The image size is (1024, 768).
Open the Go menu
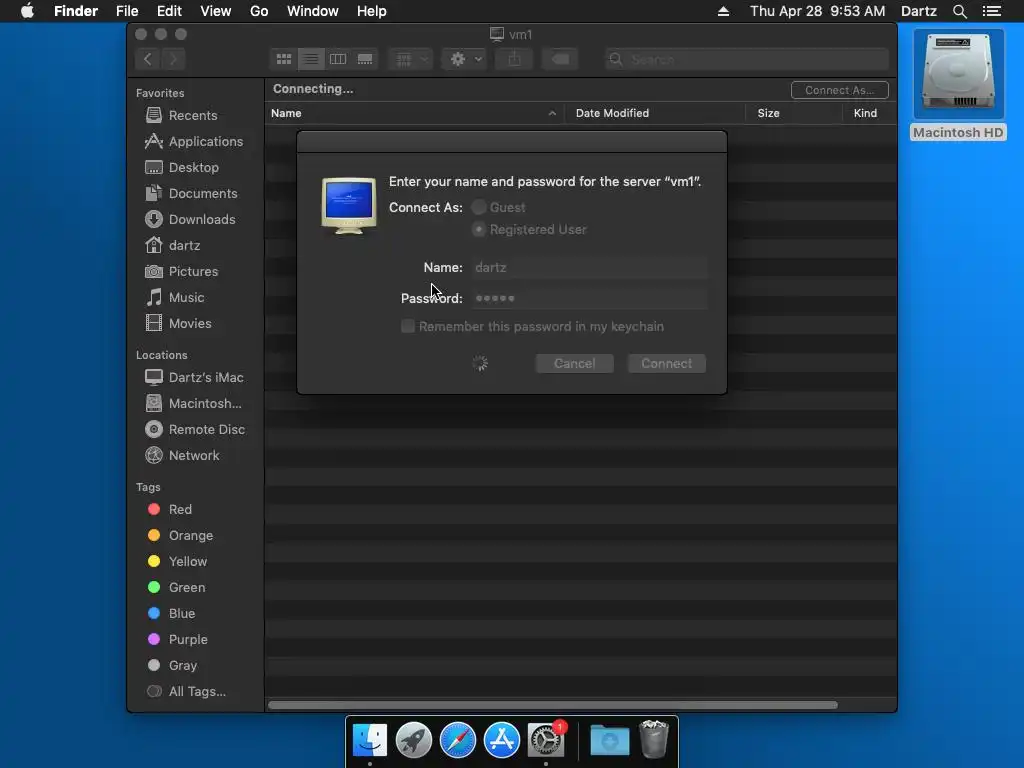(x=259, y=11)
